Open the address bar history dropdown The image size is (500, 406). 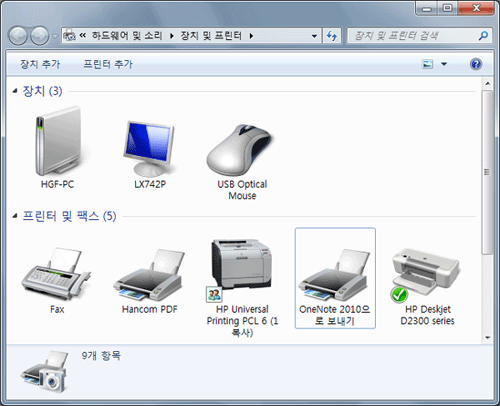[x=314, y=36]
